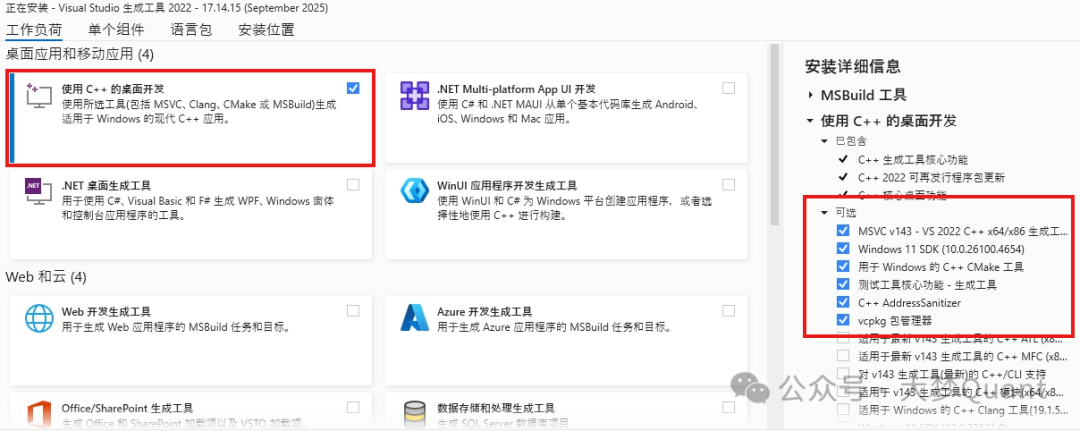1080x431 pixels.
Task: Check the Web 开发生成工具 workload
Action: pyautogui.click(x=353, y=311)
